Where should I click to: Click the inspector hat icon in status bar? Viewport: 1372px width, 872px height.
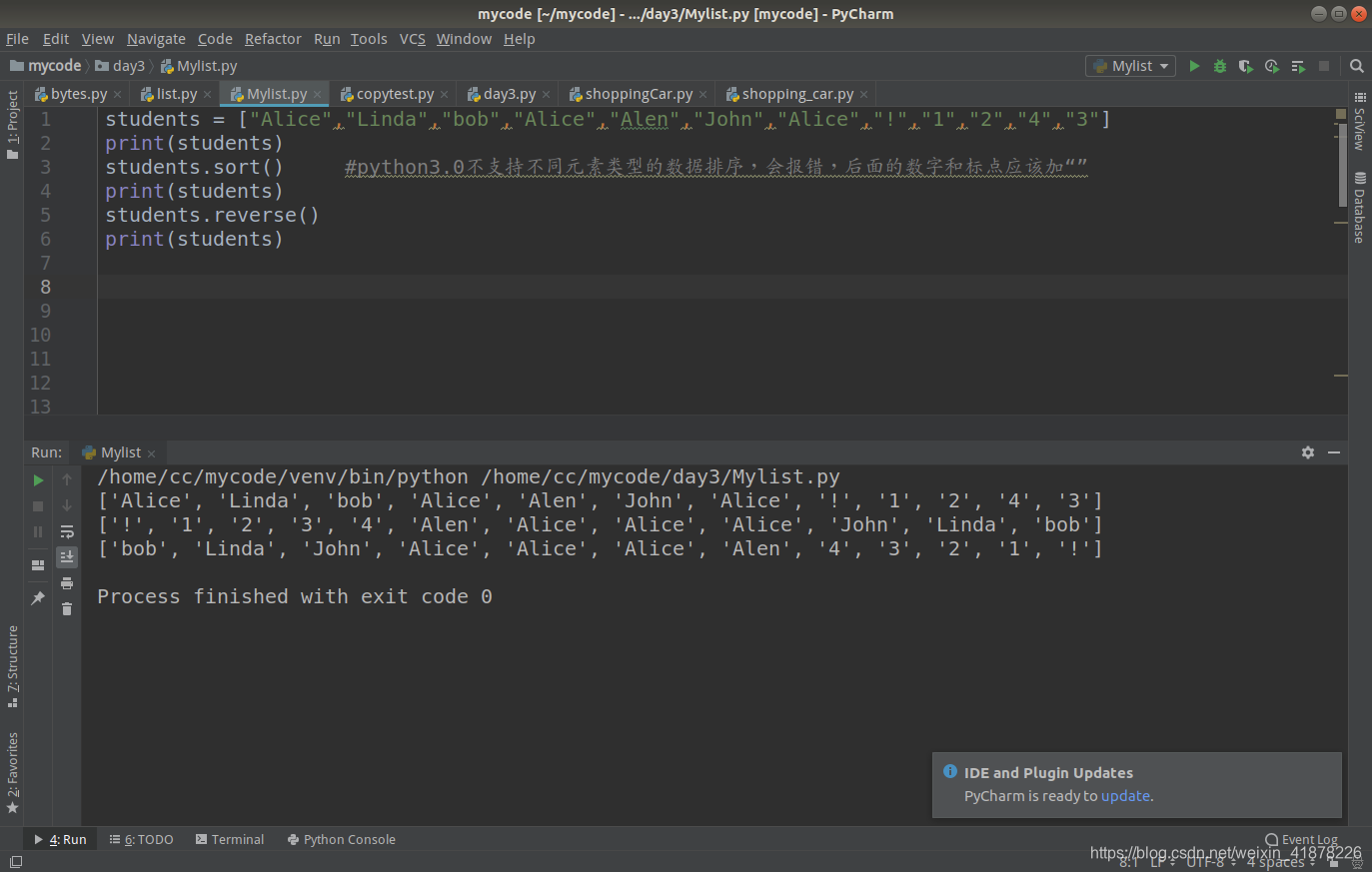pyautogui.click(x=1358, y=862)
